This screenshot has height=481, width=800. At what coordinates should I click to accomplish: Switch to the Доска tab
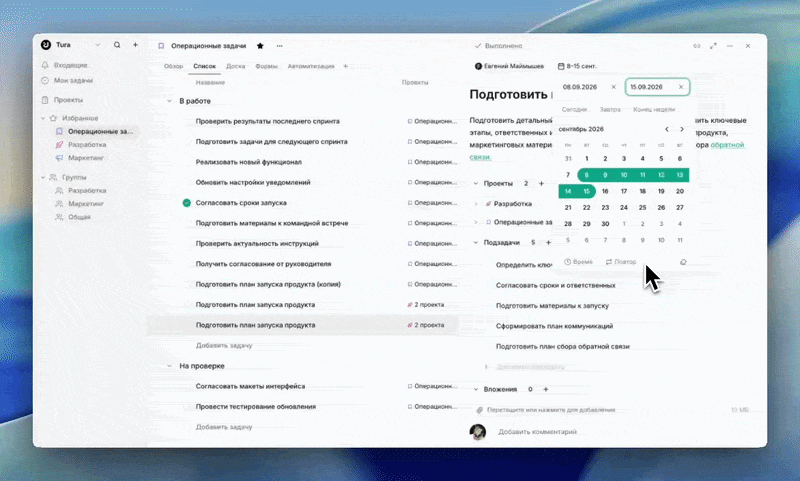click(x=236, y=66)
